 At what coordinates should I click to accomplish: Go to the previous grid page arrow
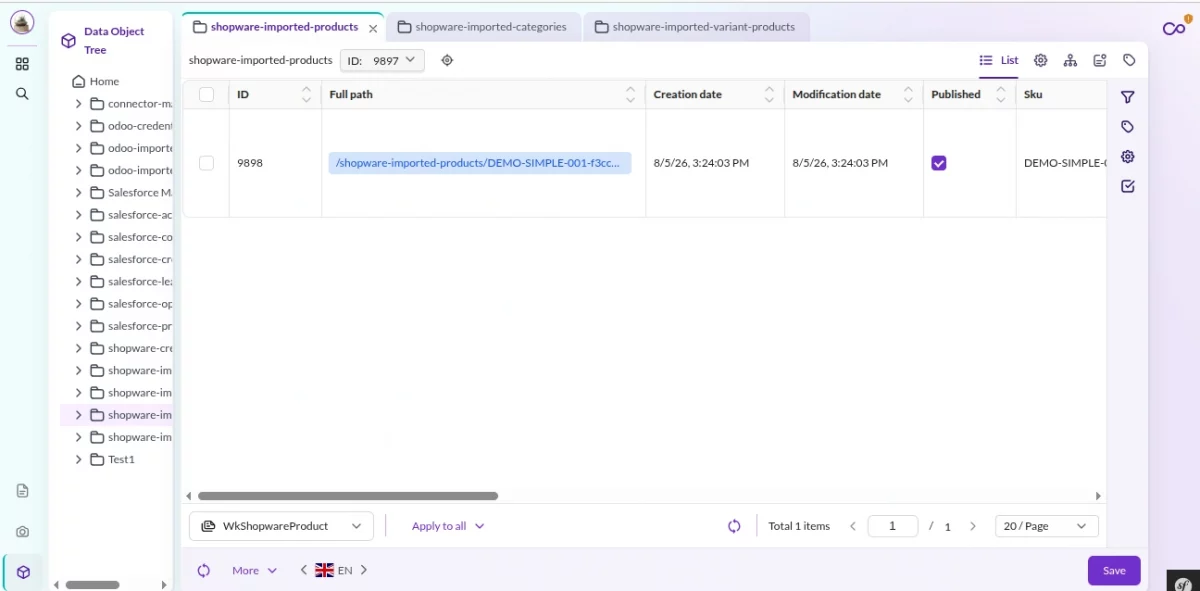853,526
